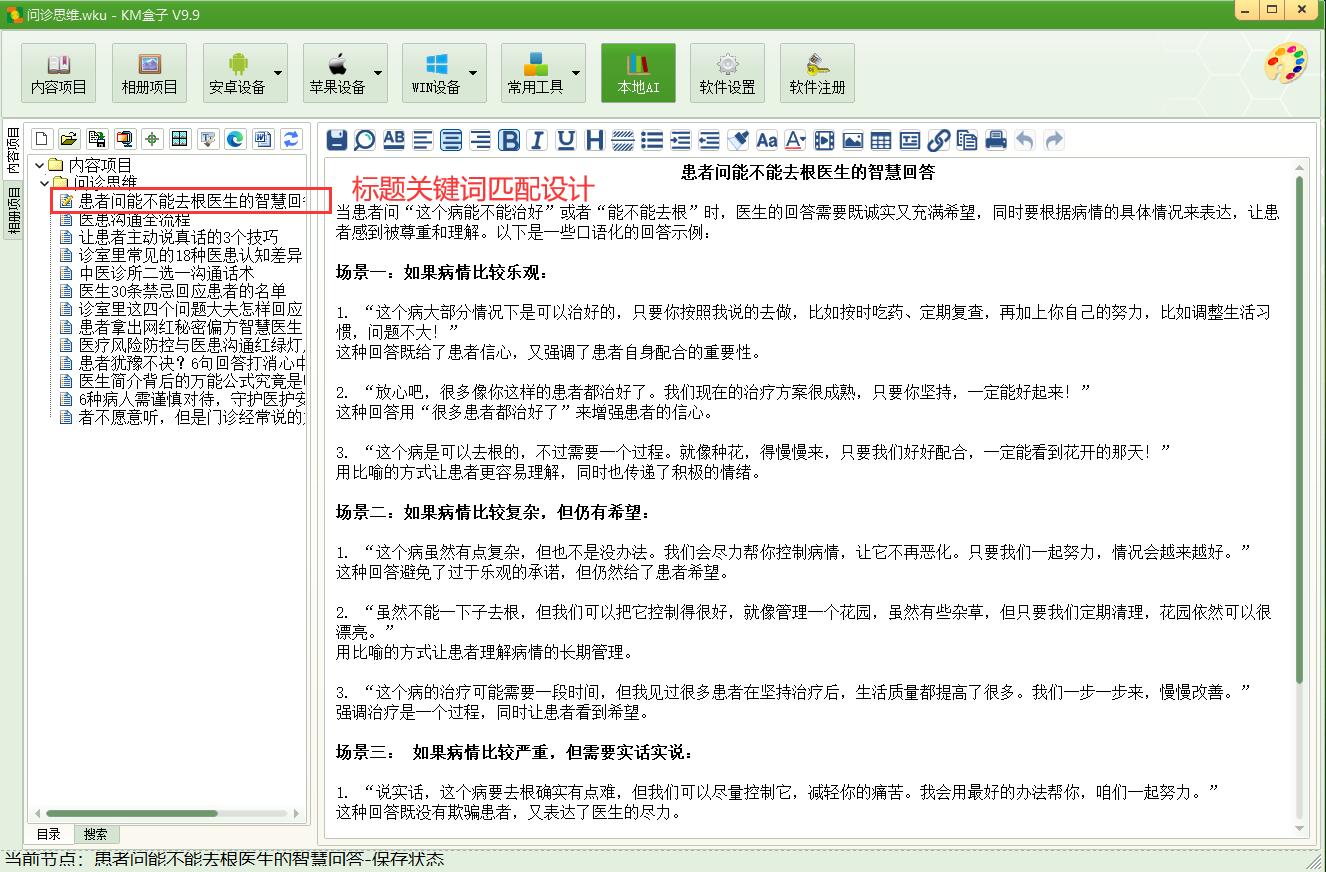Image resolution: width=1326 pixels, height=872 pixels.
Task: Open the 常用工具 dropdown arrow
Action: point(576,73)
